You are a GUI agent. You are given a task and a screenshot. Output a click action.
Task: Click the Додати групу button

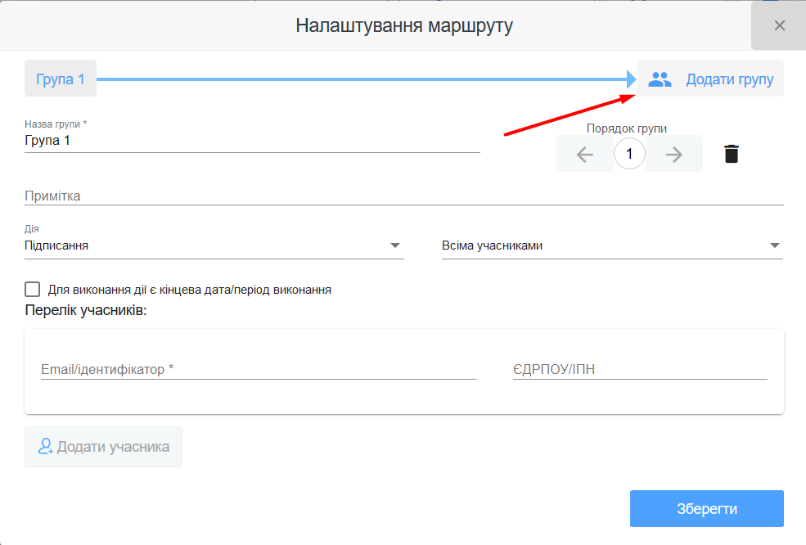pos(710,79)
